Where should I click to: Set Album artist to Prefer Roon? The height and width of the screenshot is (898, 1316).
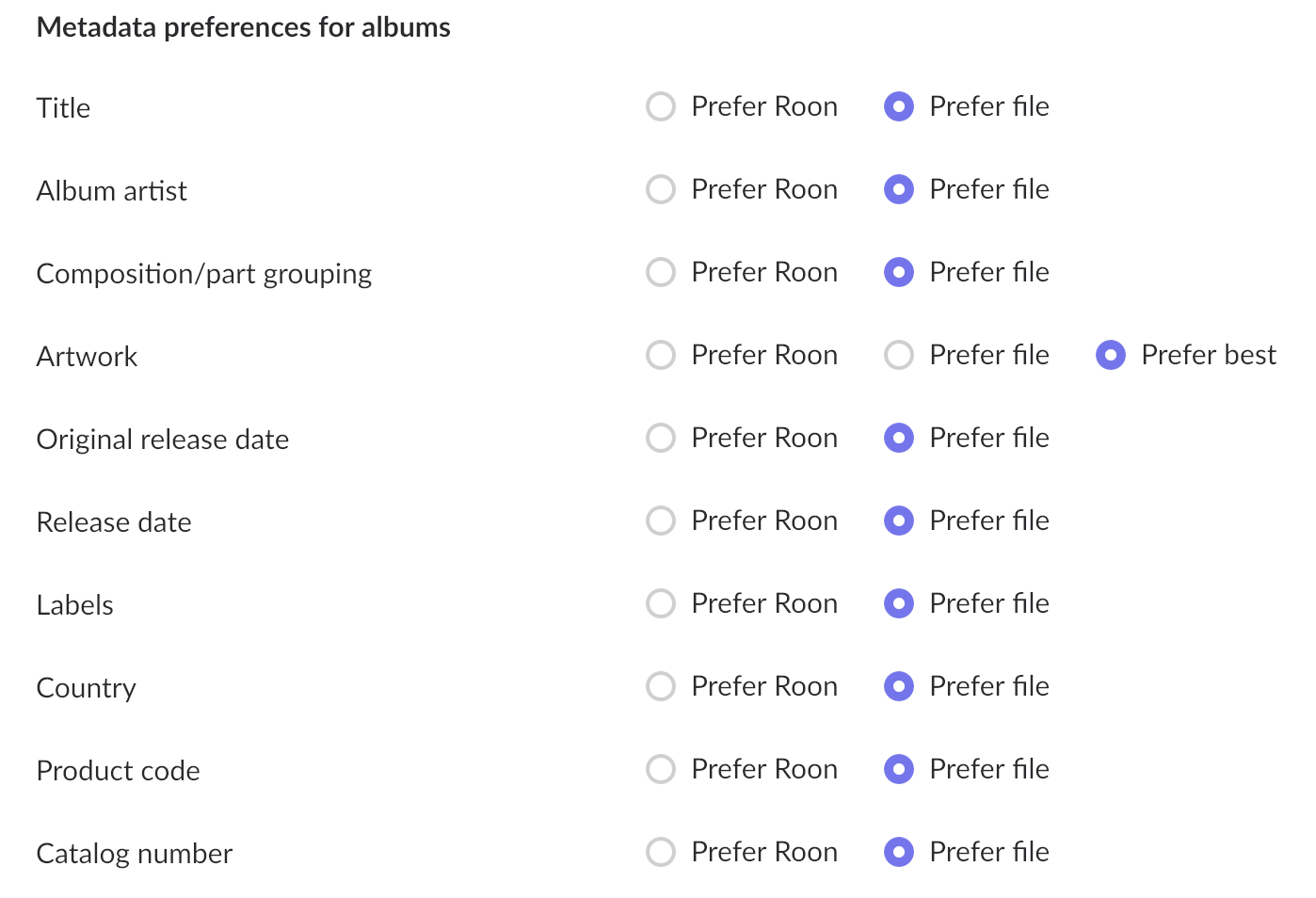click(661, 189)
